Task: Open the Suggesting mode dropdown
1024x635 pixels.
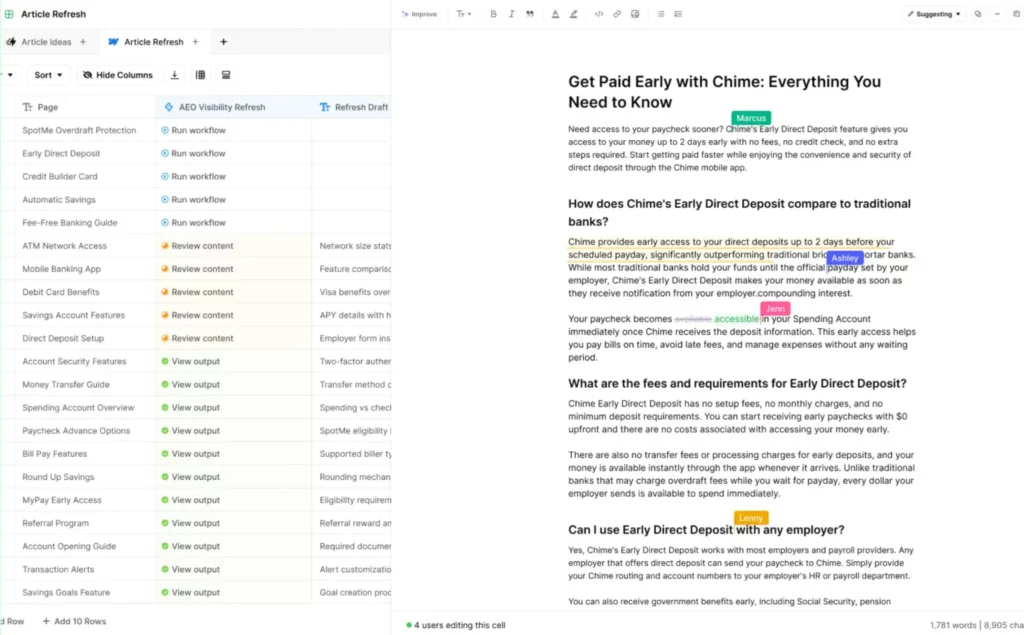Action: (x=934, y=14)
